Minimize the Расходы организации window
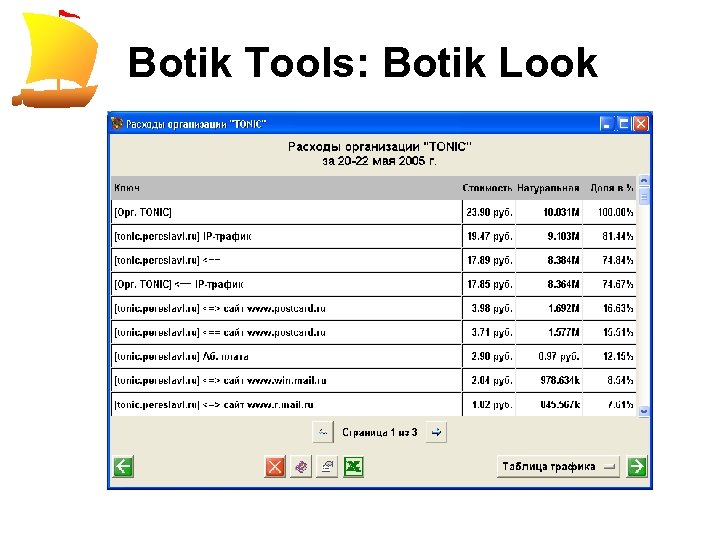The width and height of the screenshot is (720, 540). 606,124
